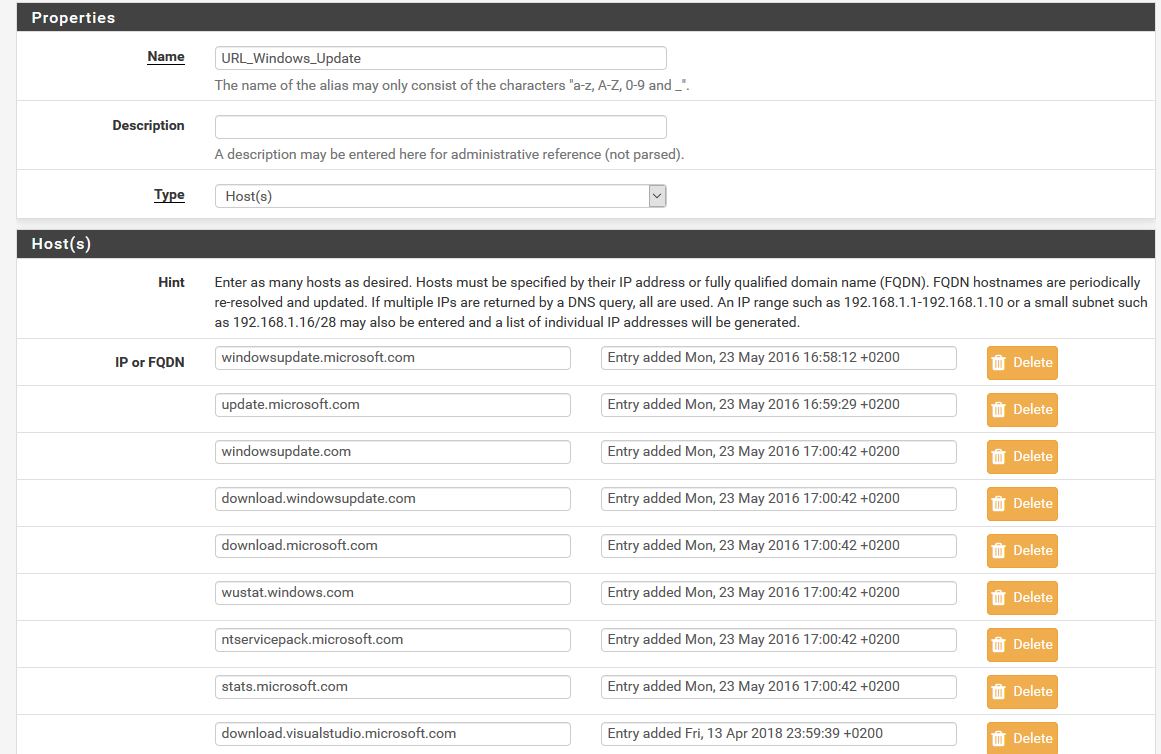Screen dimensions: 1161x754
Task: Click trash icon for windowsupdate.com row
Action: tap(998, 457)
